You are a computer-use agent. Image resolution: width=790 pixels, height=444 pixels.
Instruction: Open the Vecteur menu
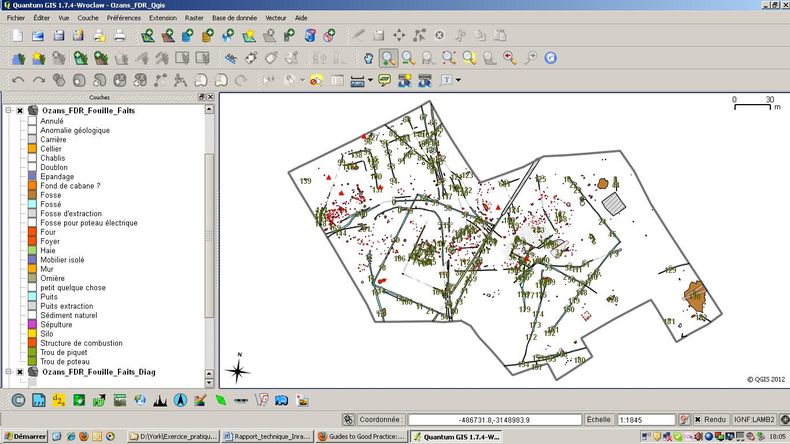pos(276,18)
